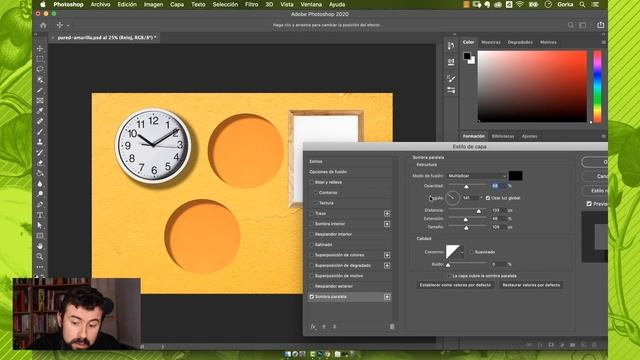Screen dimensions: 640x360
Task: Select the Hand tool
Action: pyautogui.click(x=40, y=246)
